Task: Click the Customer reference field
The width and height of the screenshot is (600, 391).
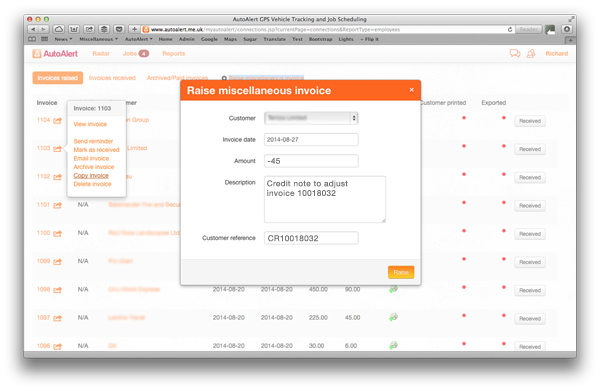Action: (x=311, y=238)
